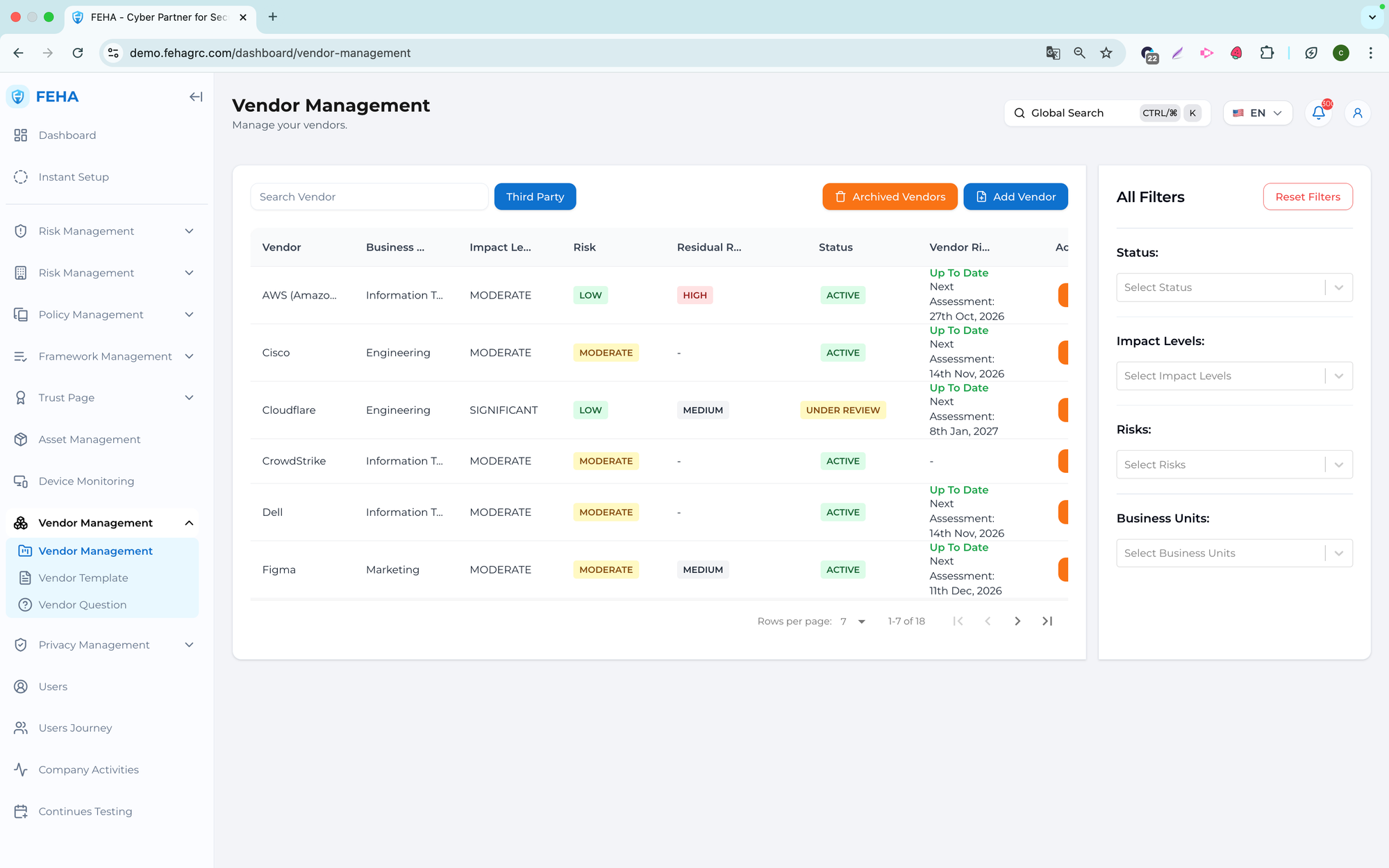Open Asset Management from sidebar
Image resolution: width=1389 pixels, height=868 pixels.
point(90,440)
